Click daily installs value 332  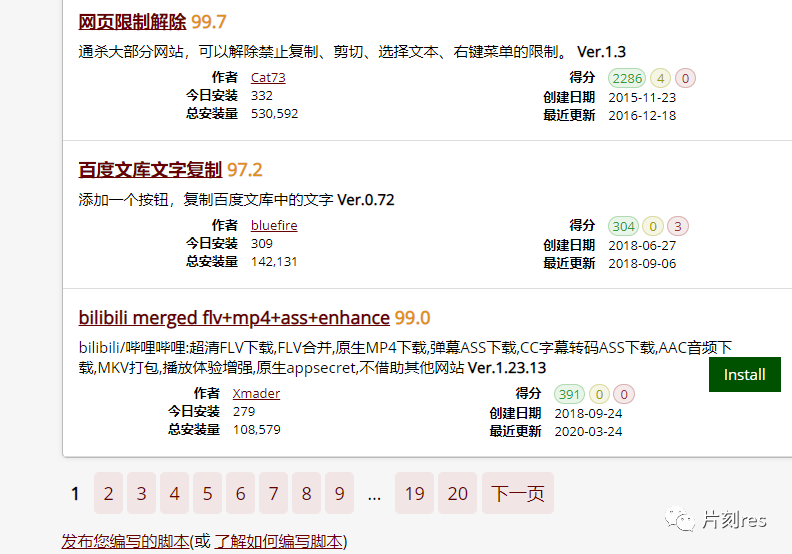[x=262, y=95]
